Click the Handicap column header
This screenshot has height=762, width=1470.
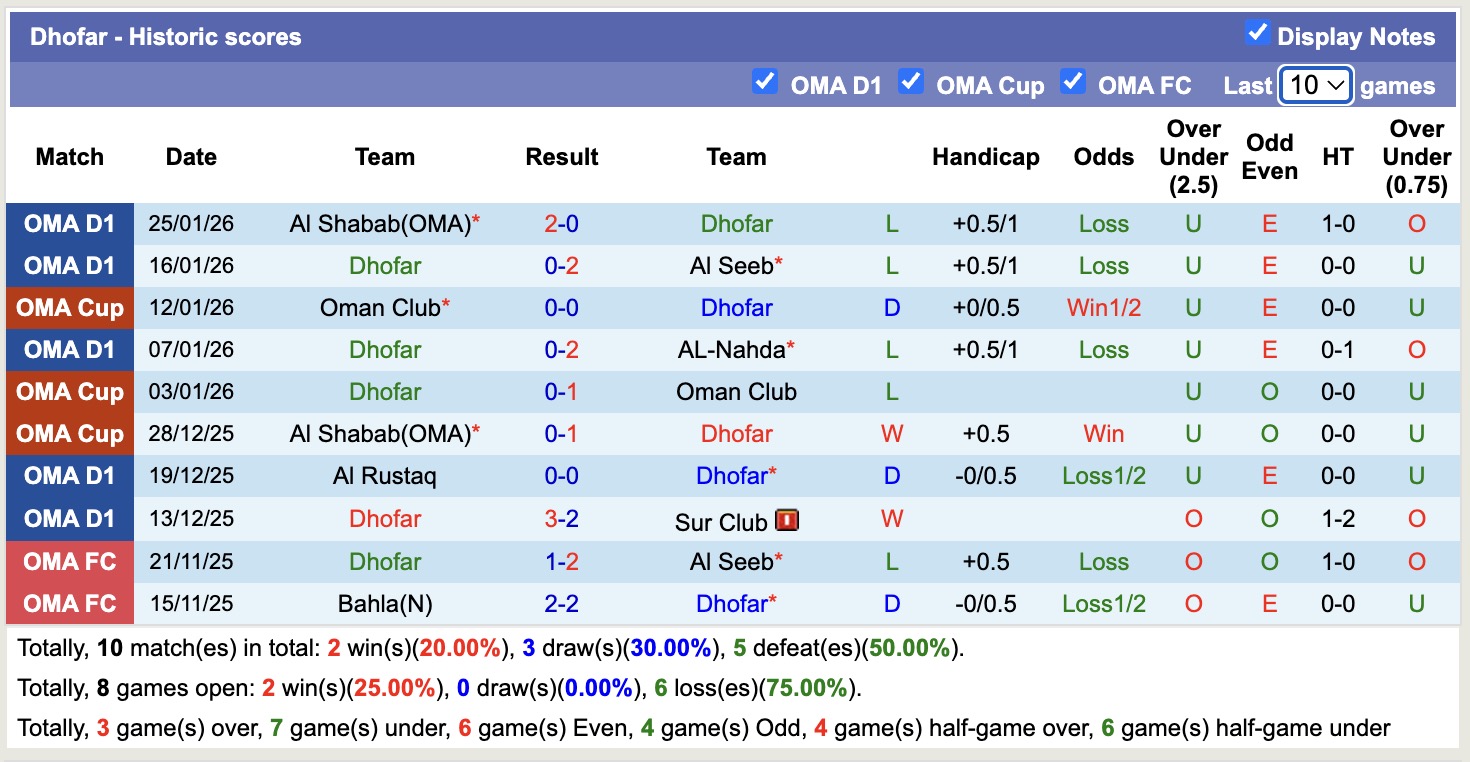pos(985,157)
